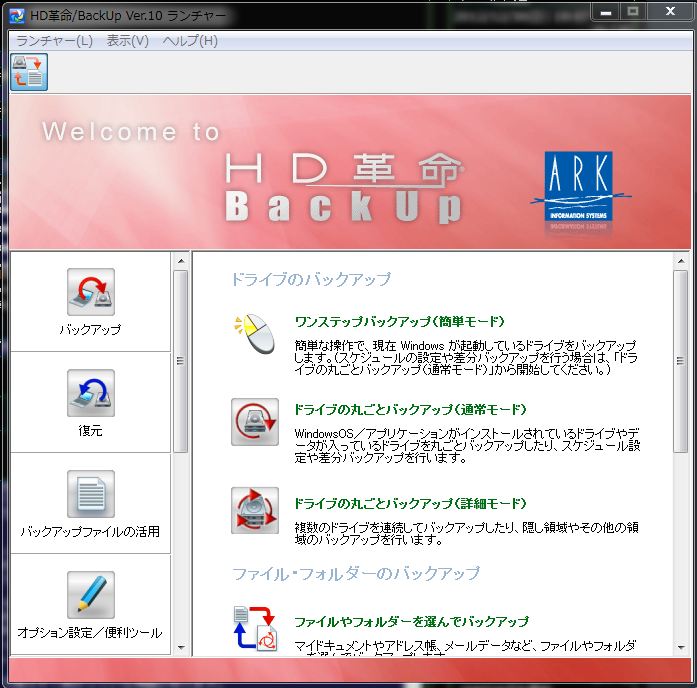Open オプション設定/便利ツール pencil icon
Viewport: 697px width, 688px height.
coord(91,595)
